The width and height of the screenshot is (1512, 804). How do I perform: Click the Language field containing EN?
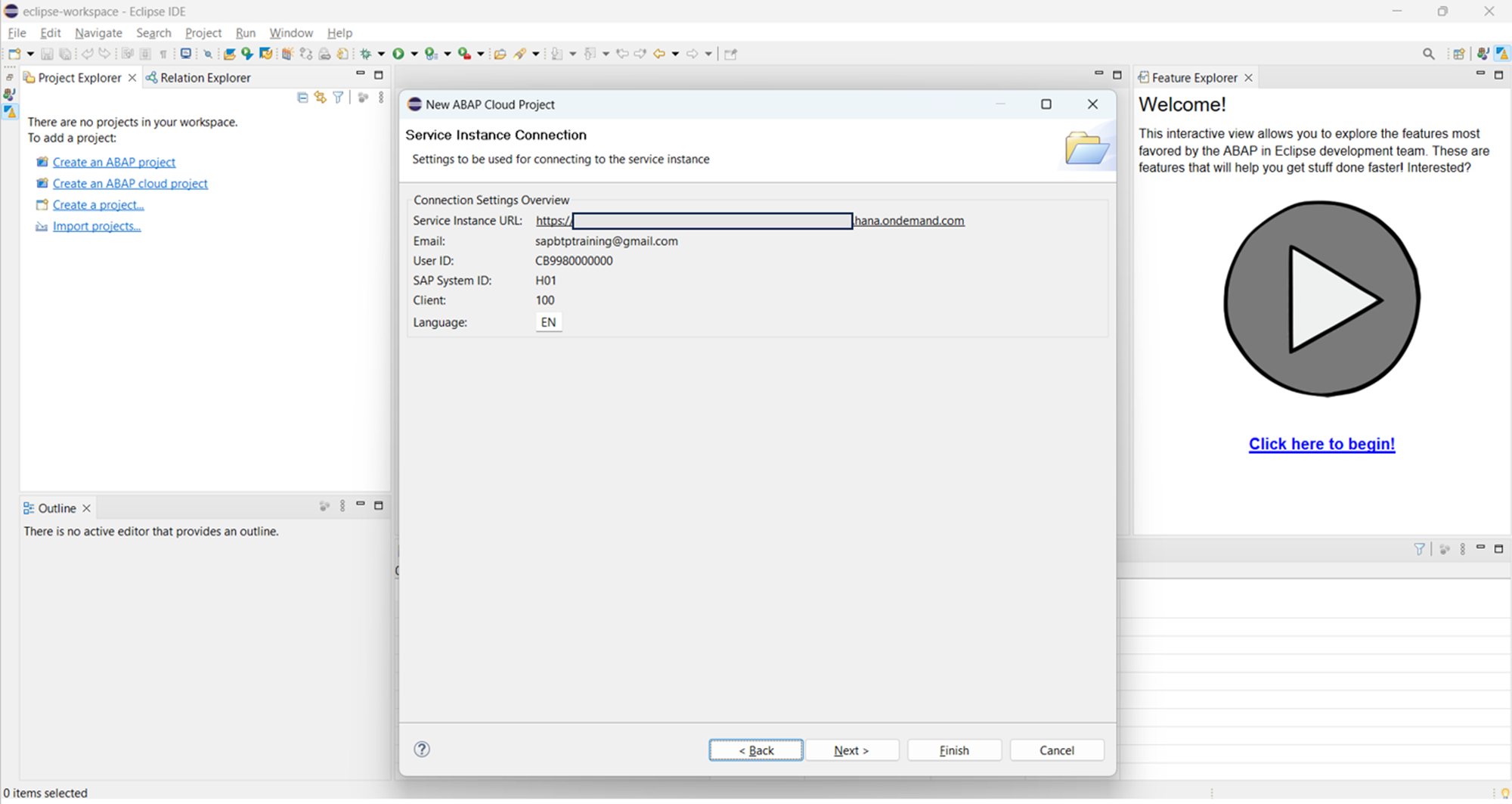pos(548,322)
